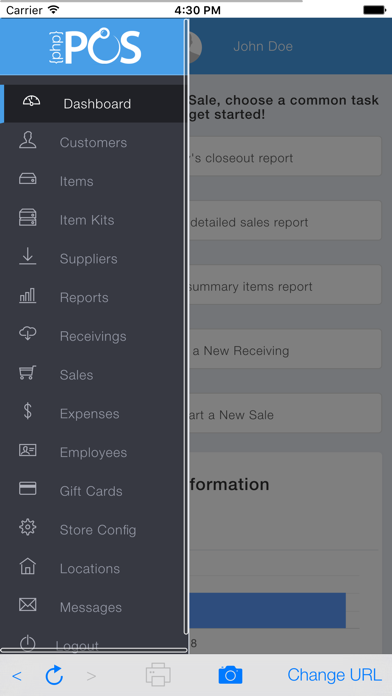Click the Messages envelope icon
392x696 pixels.
[28, 605]
